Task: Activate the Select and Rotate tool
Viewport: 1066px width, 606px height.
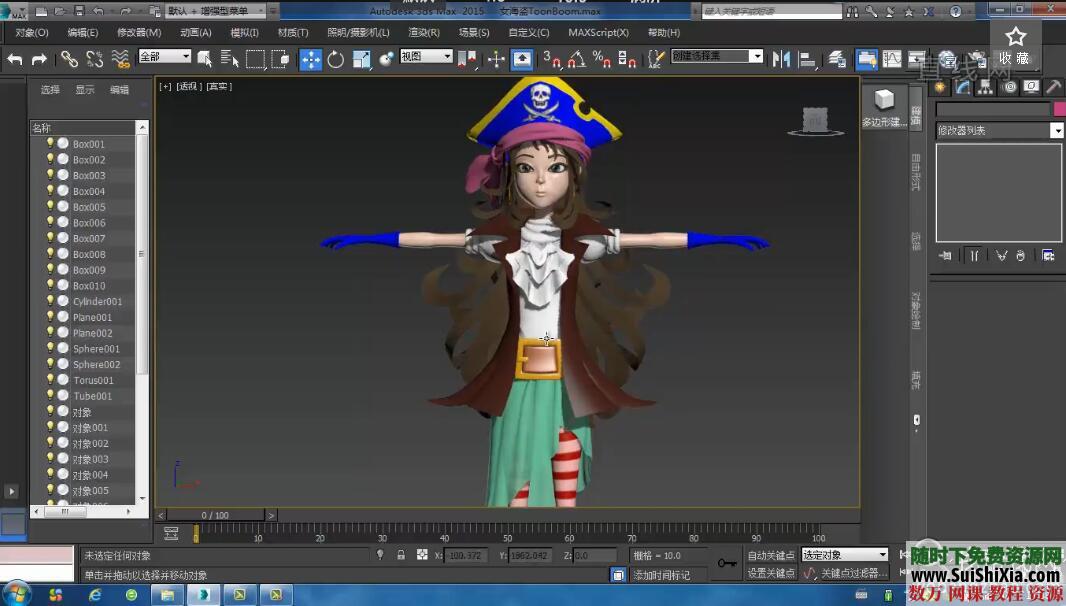Action: click(336, 60)
